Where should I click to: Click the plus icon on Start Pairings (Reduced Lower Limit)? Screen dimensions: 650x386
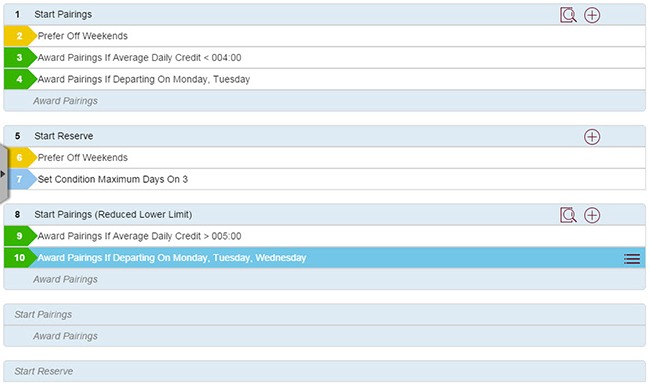click(x=592, y=215)
